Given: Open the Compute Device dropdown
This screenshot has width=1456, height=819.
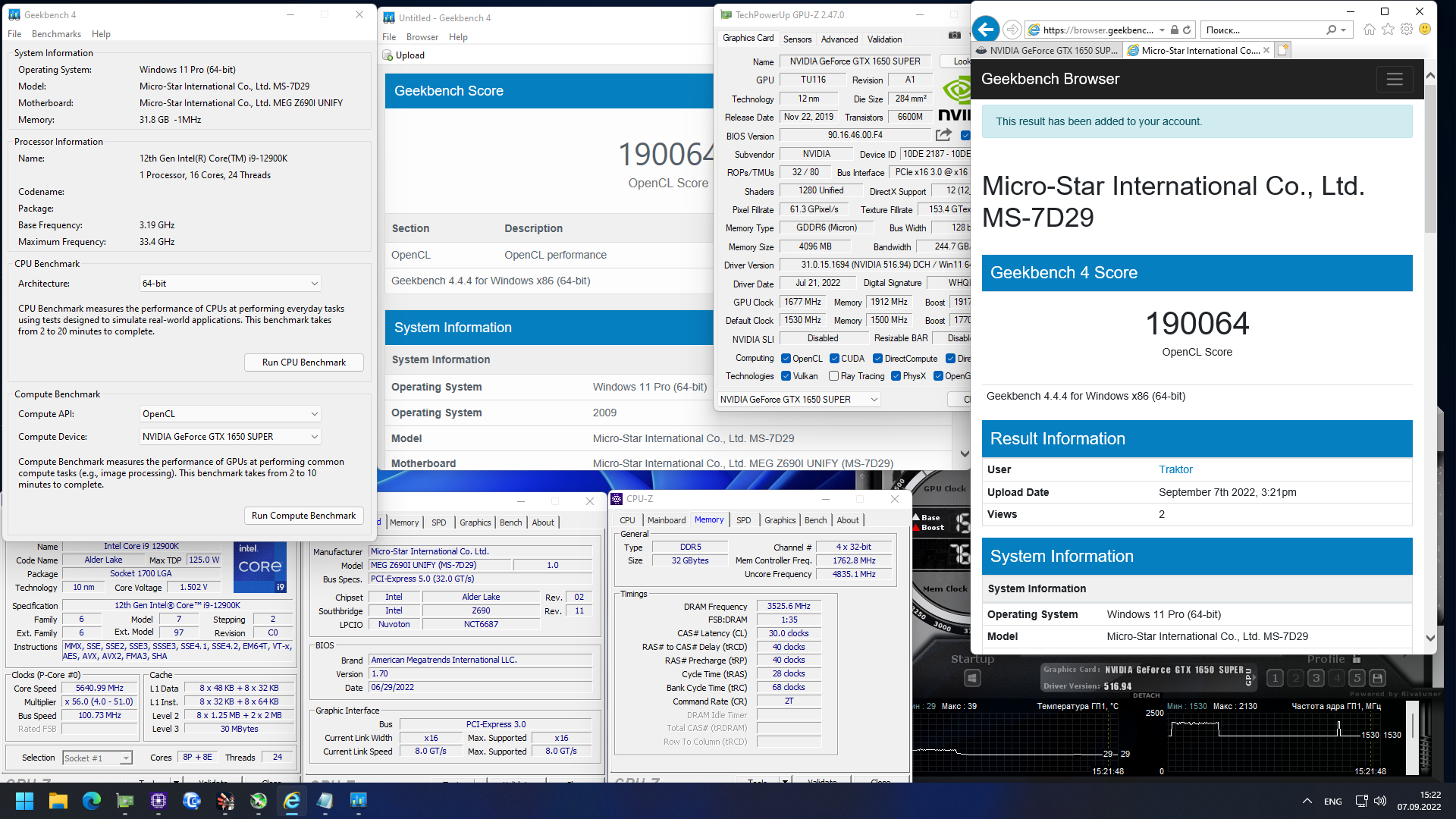Looking at the screenshot, I should (x=231, y=437).
